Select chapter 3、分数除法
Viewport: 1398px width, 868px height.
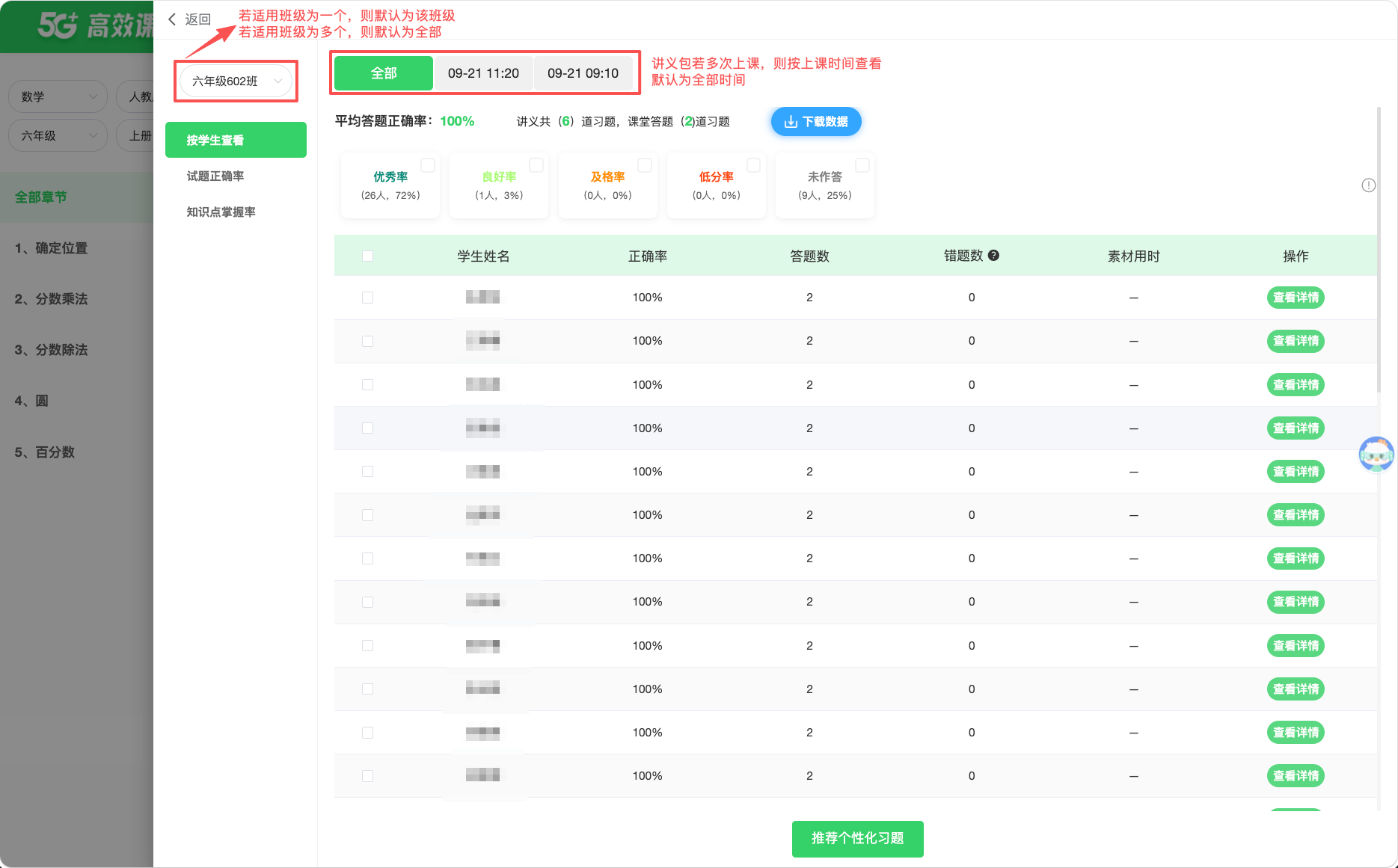pos(76,350)
